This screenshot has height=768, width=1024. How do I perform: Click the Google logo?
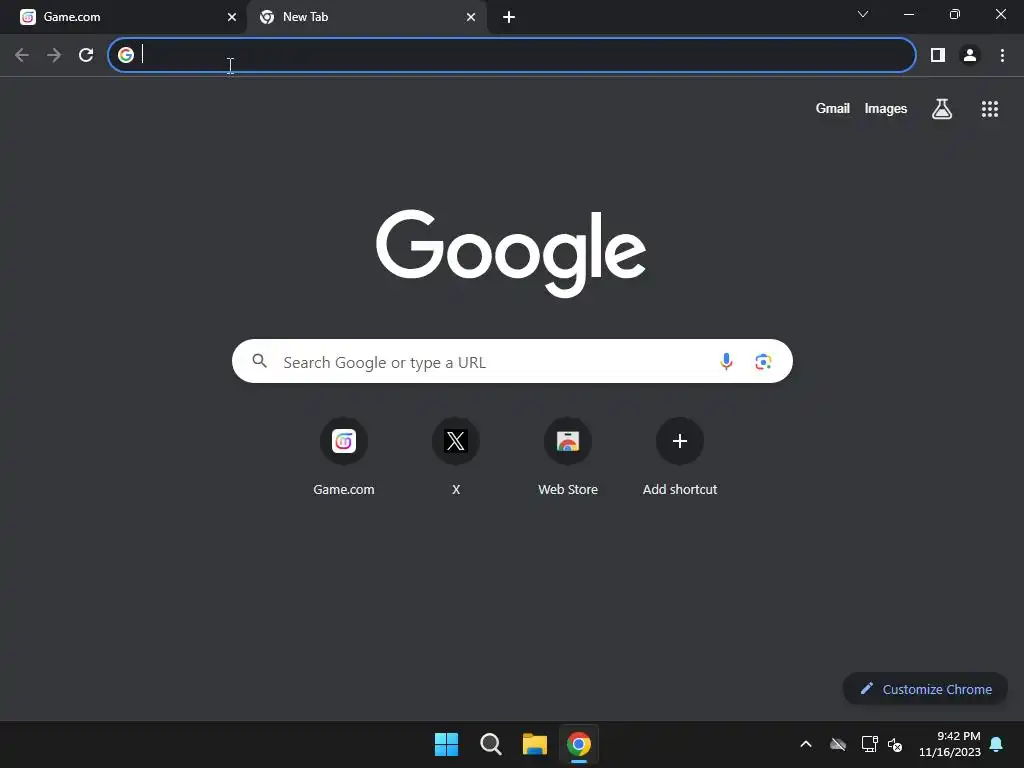tap(511, 253)
